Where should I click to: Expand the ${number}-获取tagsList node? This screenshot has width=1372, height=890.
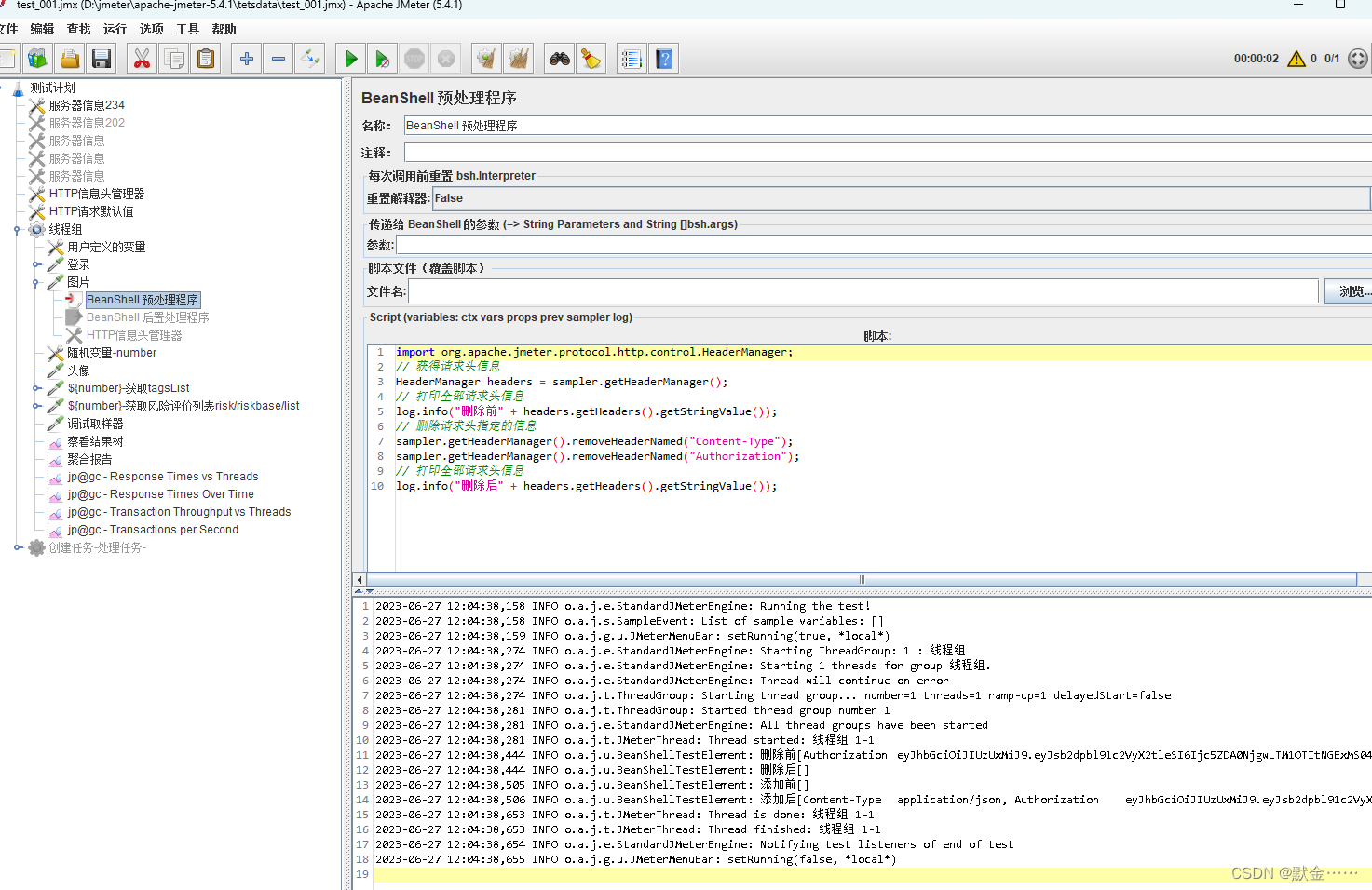pyautogui.click(x=35, y=388)
